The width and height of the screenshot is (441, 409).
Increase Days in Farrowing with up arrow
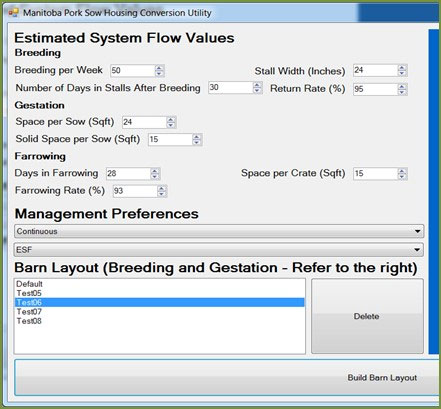155,171
